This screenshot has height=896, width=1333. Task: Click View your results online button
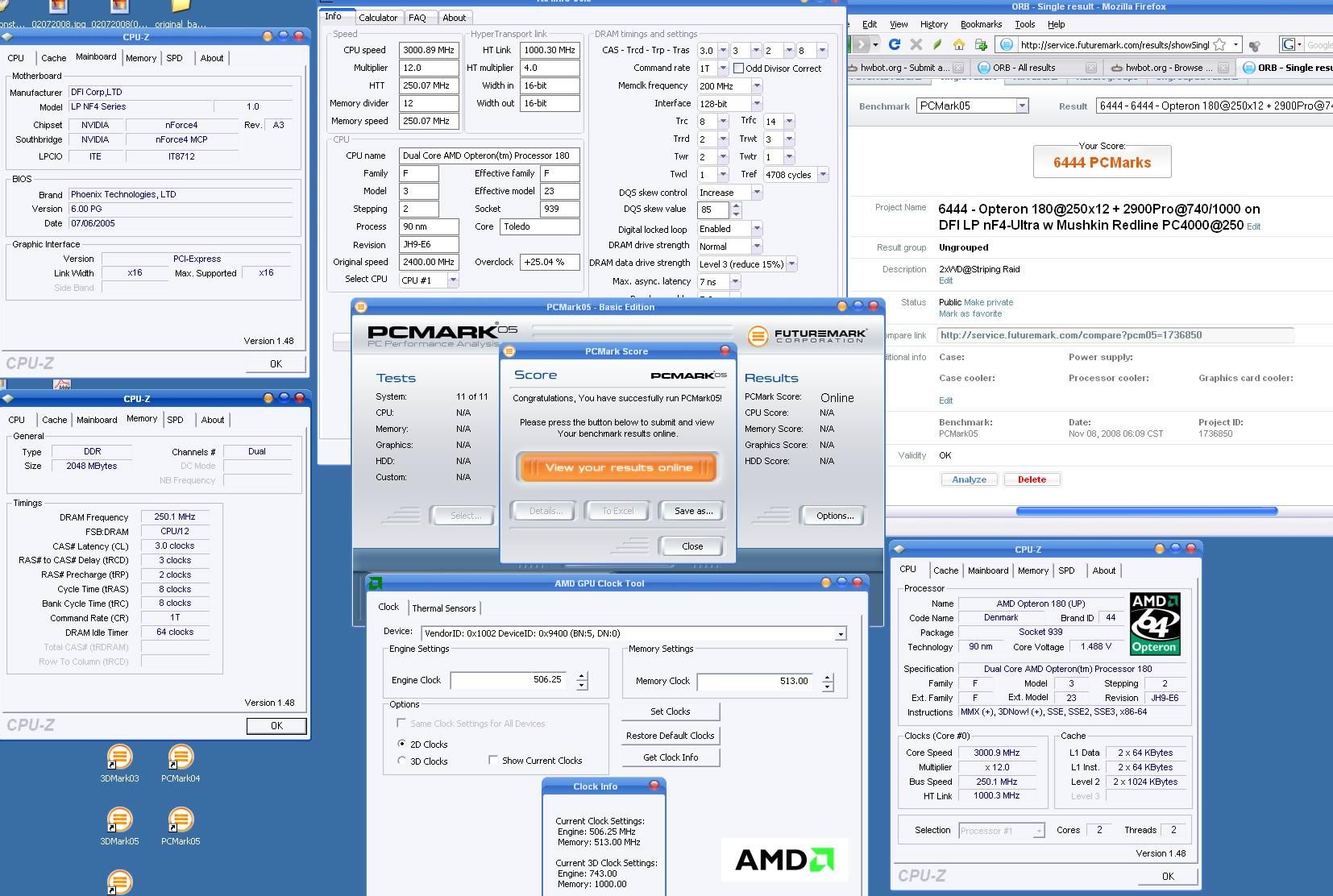point(618,467)
